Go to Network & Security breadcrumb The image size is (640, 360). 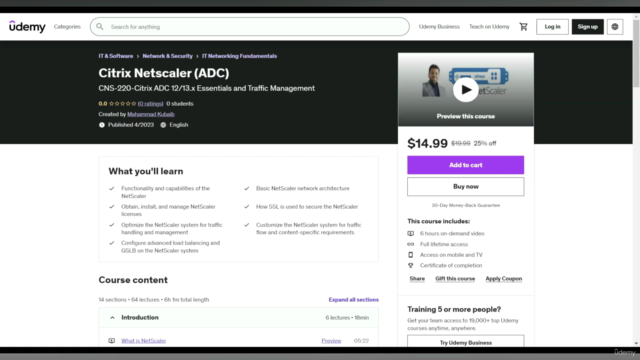coord(167,56)
